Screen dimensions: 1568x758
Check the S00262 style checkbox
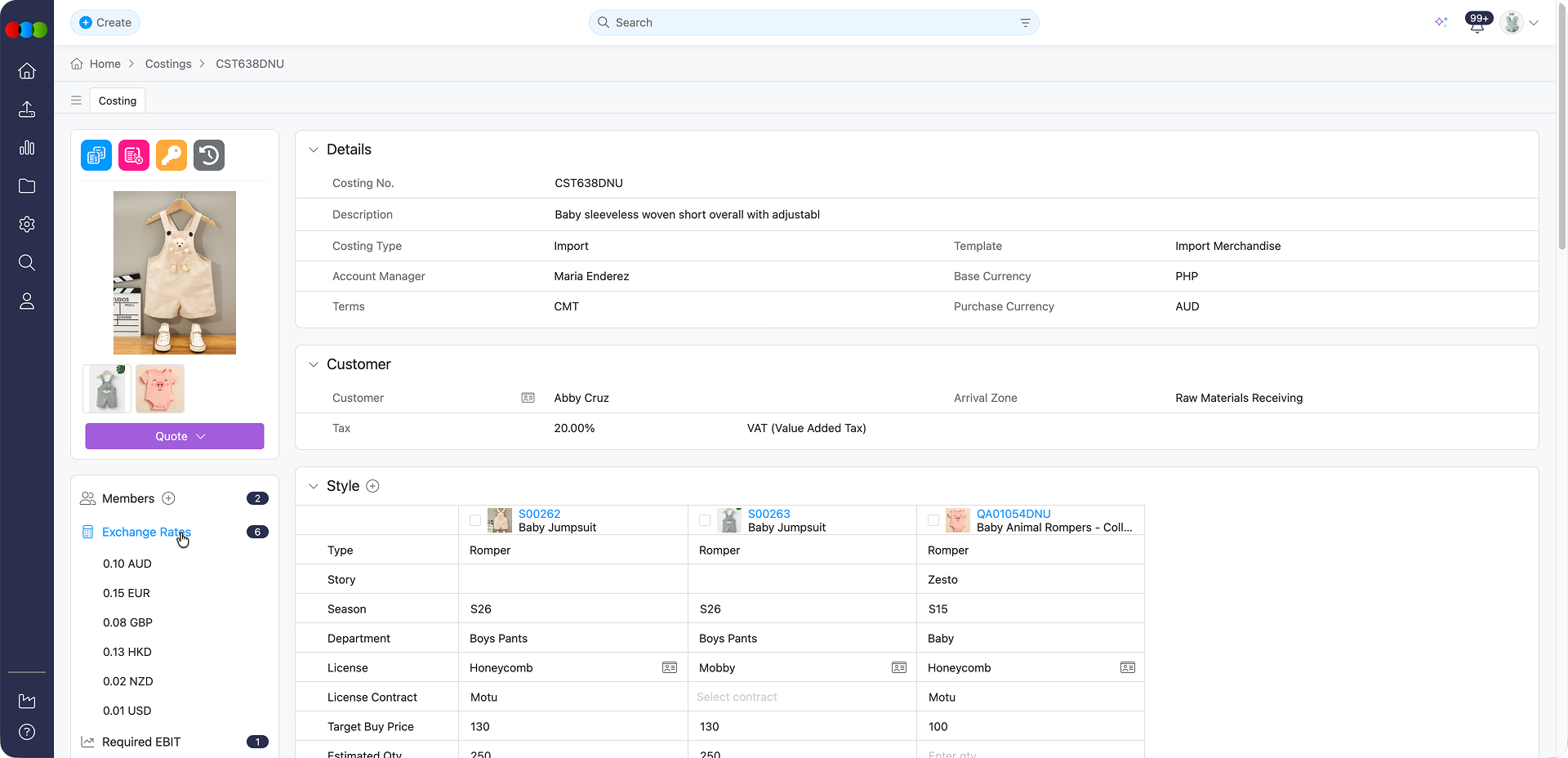point(475,520)
